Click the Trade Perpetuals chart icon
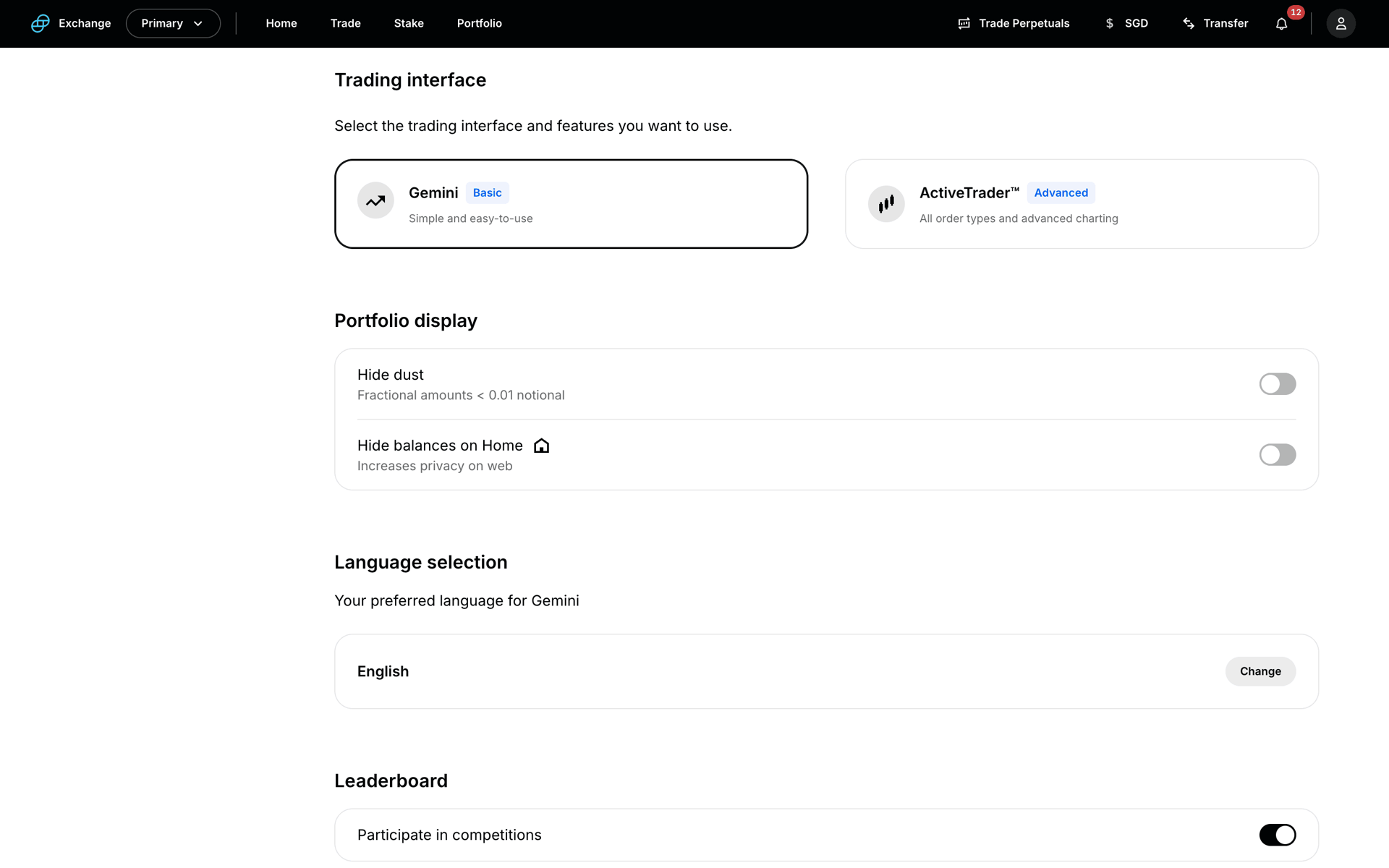 tap(964, 23)
